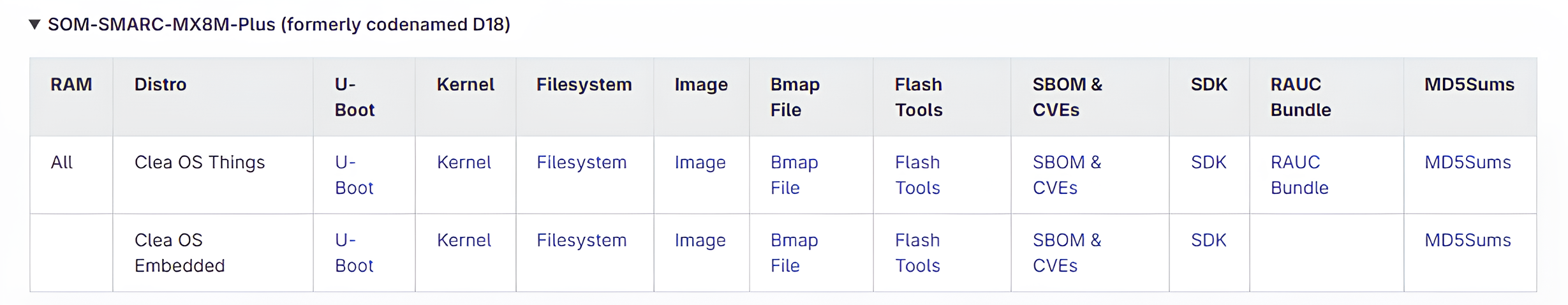Collapse the SOM-SMARC-MX8M-Plus section triangle
Viewport: 1568px width, 305px height.
35,25
